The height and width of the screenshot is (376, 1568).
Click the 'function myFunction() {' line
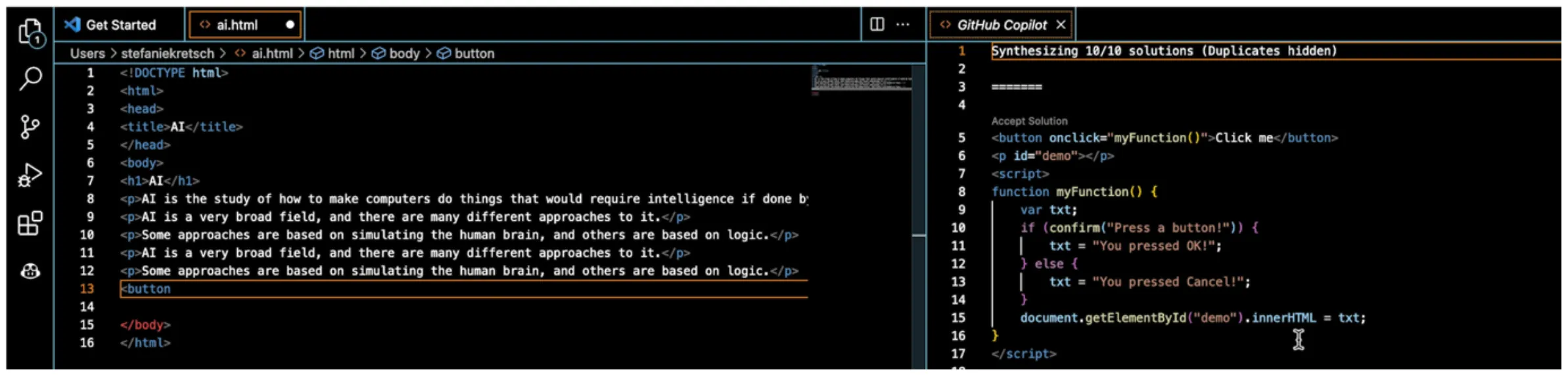[1074, 192]
